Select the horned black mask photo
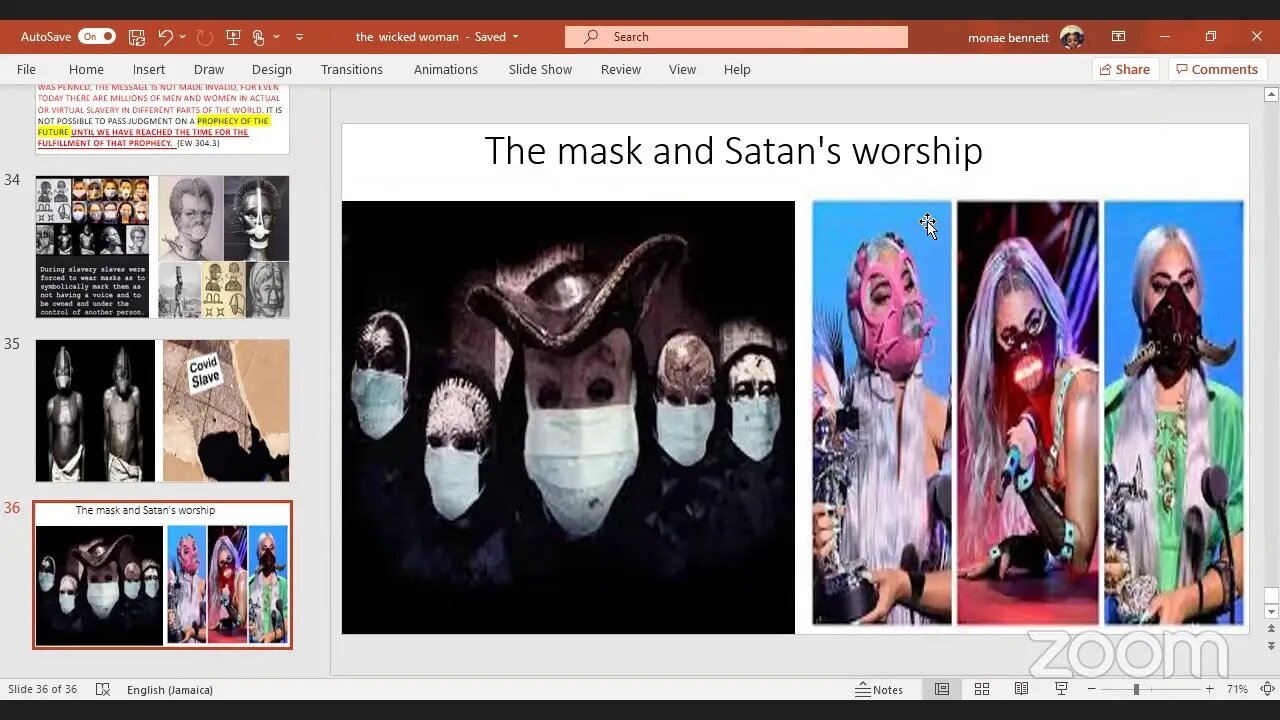 pos(1174,413)
